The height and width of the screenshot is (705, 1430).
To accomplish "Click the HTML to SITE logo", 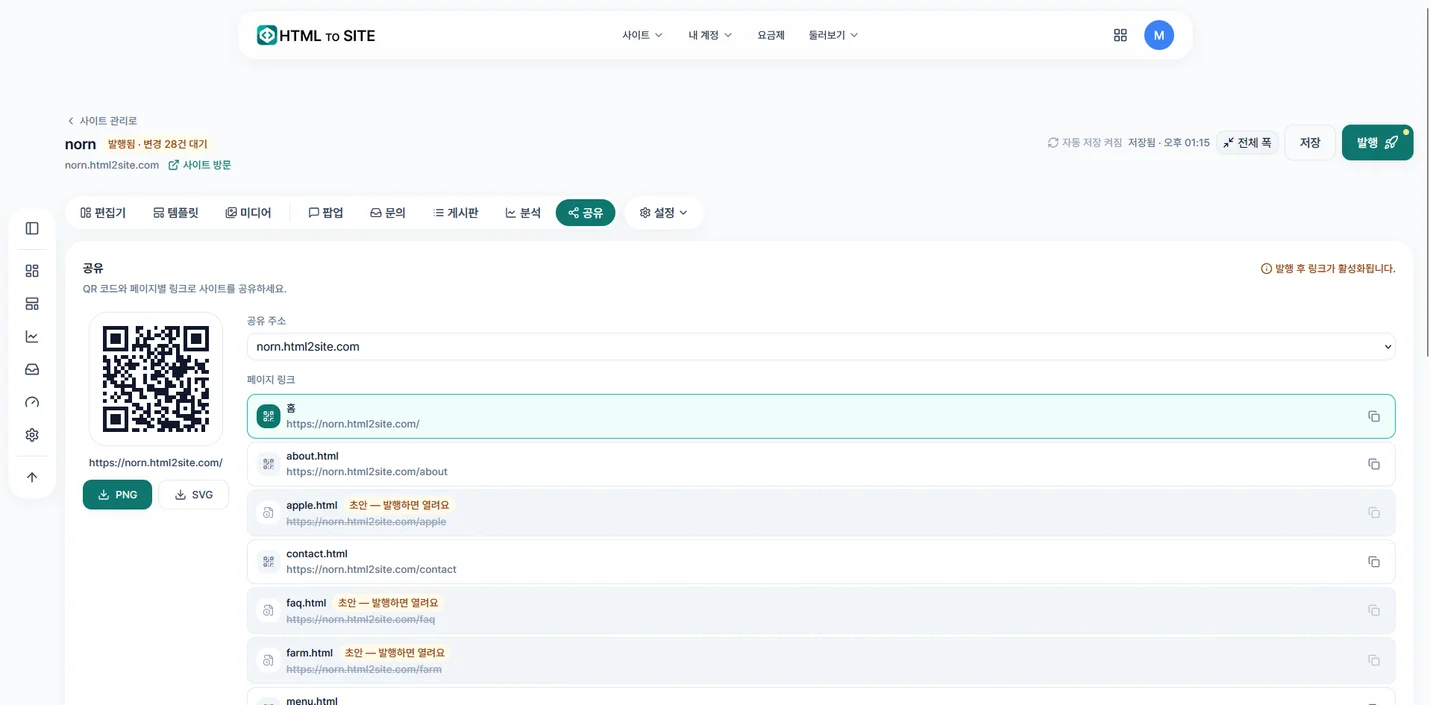I will pyautogui.click(x=316, y=35).
